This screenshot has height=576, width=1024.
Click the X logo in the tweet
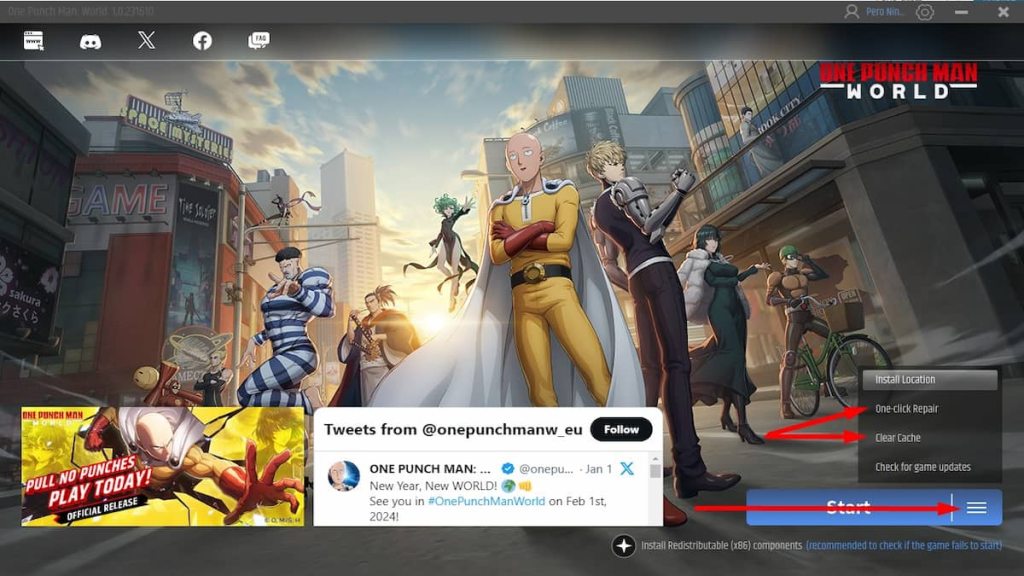click(x=627, y=468)
